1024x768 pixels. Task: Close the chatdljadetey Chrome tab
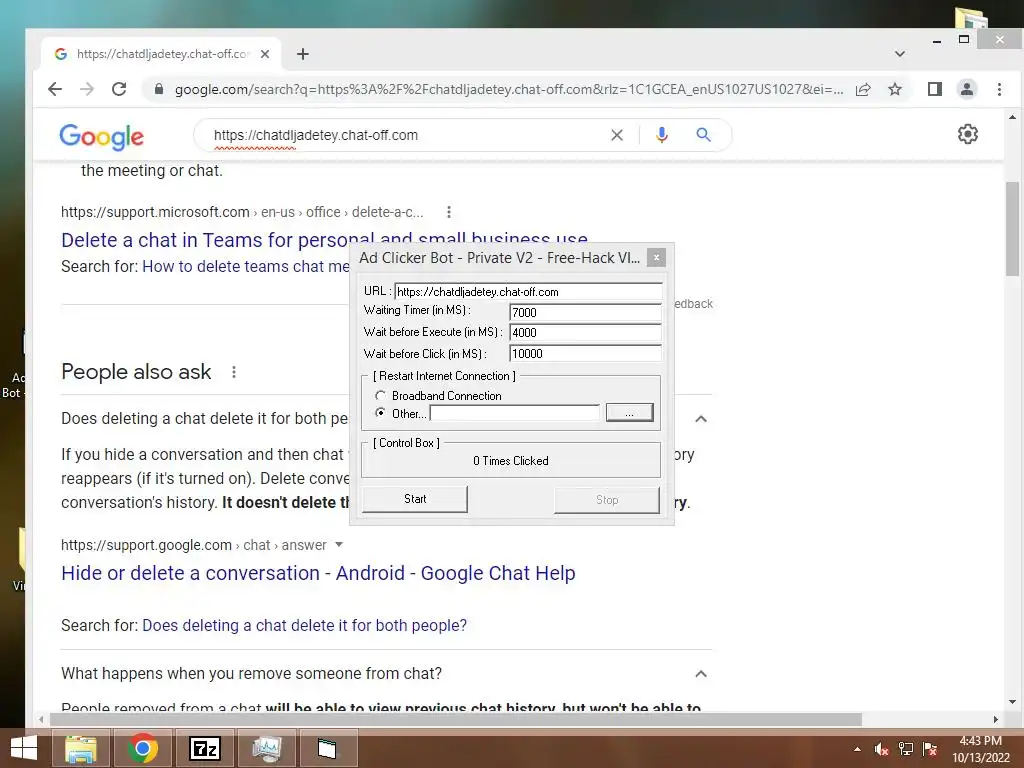click(x=264, y=54)
